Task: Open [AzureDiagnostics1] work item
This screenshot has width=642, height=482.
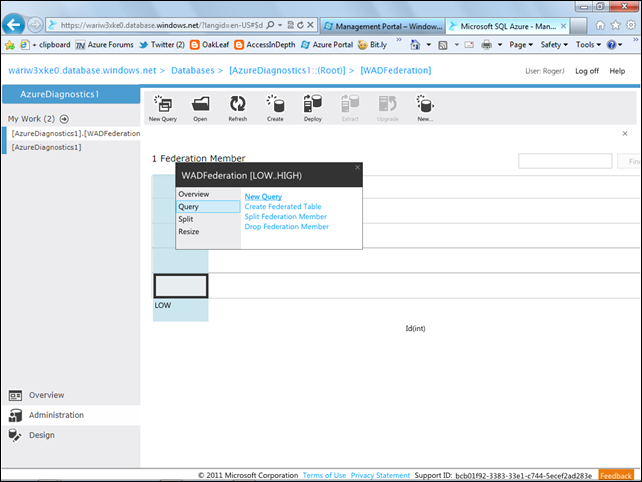Action: 46,147
